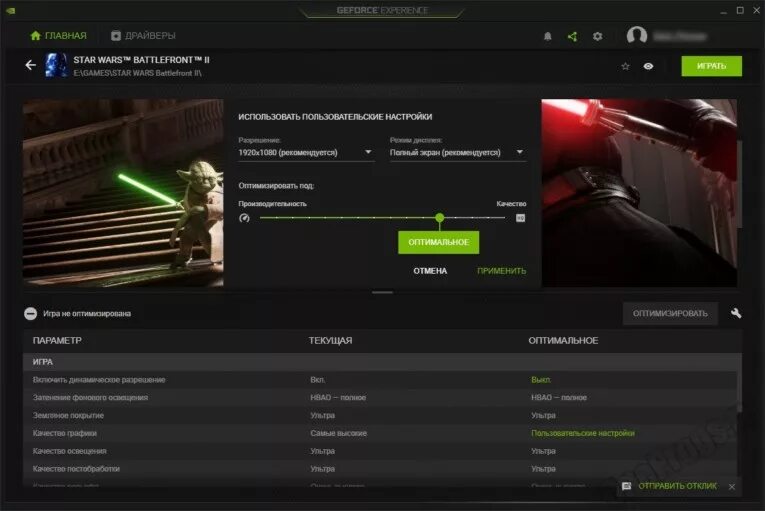Click the Игра не оптимизирована status text
The height and width of the screenshot is (511, 765).
87,313
